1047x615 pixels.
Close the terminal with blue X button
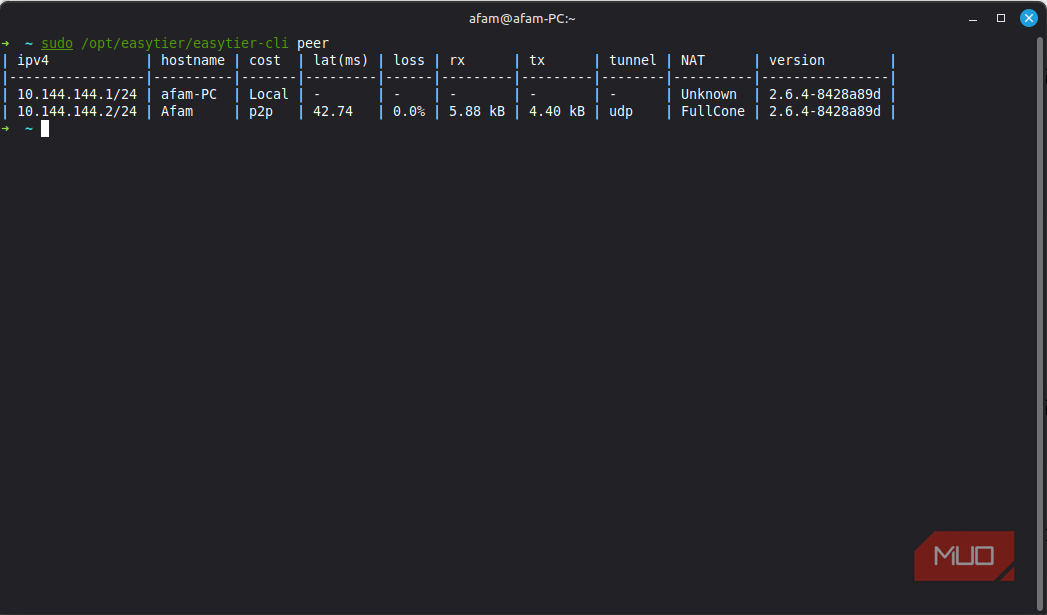click(1029, 18)
